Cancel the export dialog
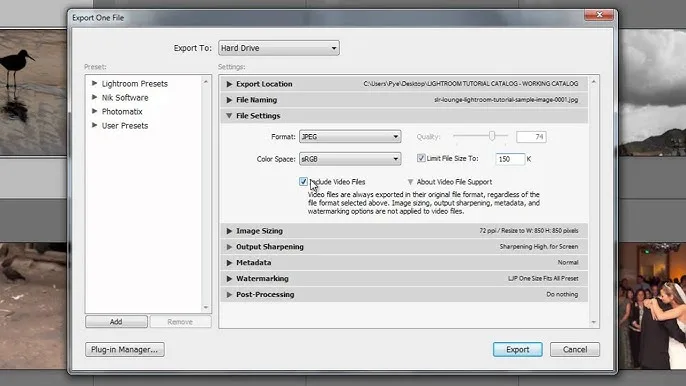 click(575, 349)
